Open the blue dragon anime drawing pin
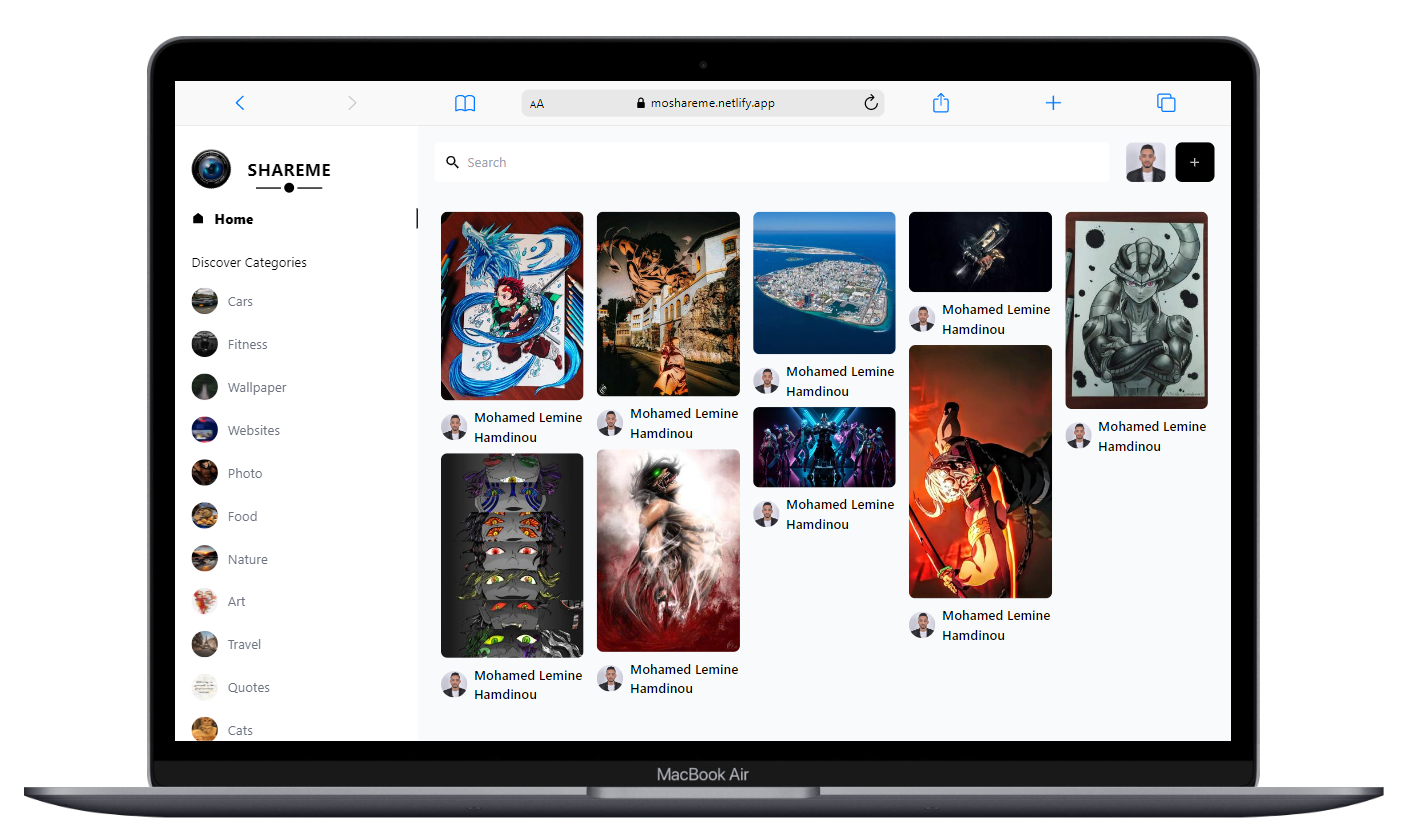This screenshot has width=1421, height=835. [x=512, y=306]
